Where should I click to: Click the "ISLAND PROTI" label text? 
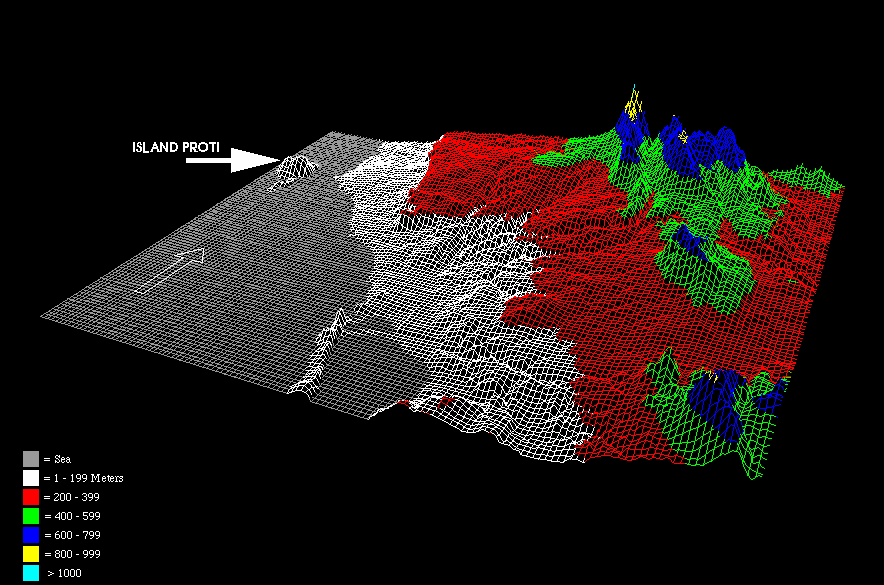176,147
